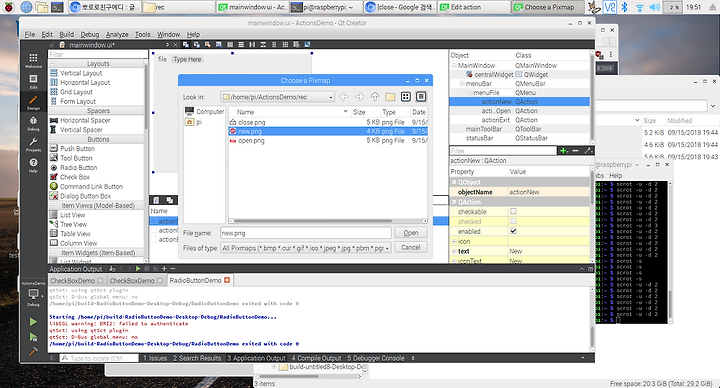This screenshot has width=720, height=388.
Task: Go forward in the Choose a Pixmap dialog
Action: pos(359,97)
